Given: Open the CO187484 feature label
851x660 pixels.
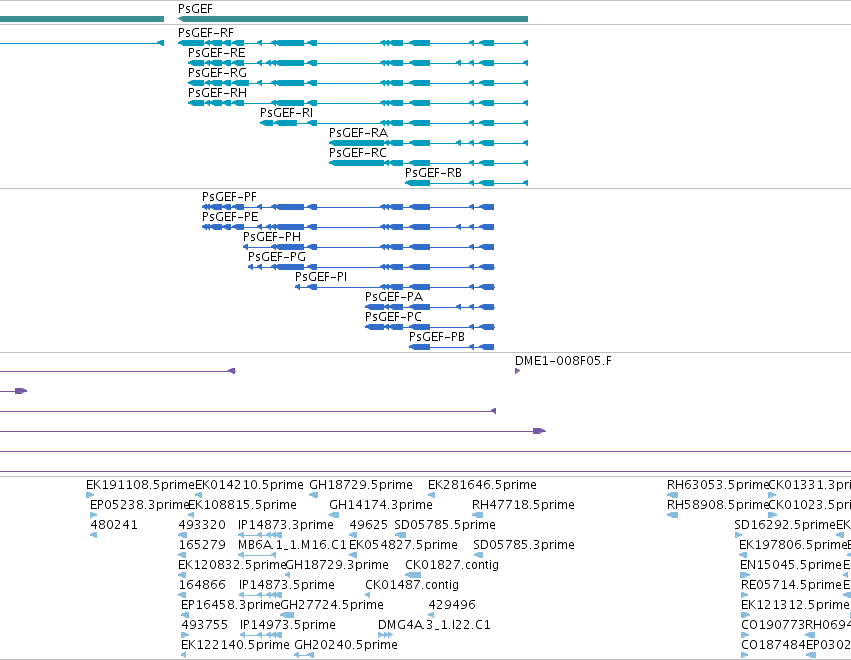Looking at the screenshot, I should click(x=773, y=645).
